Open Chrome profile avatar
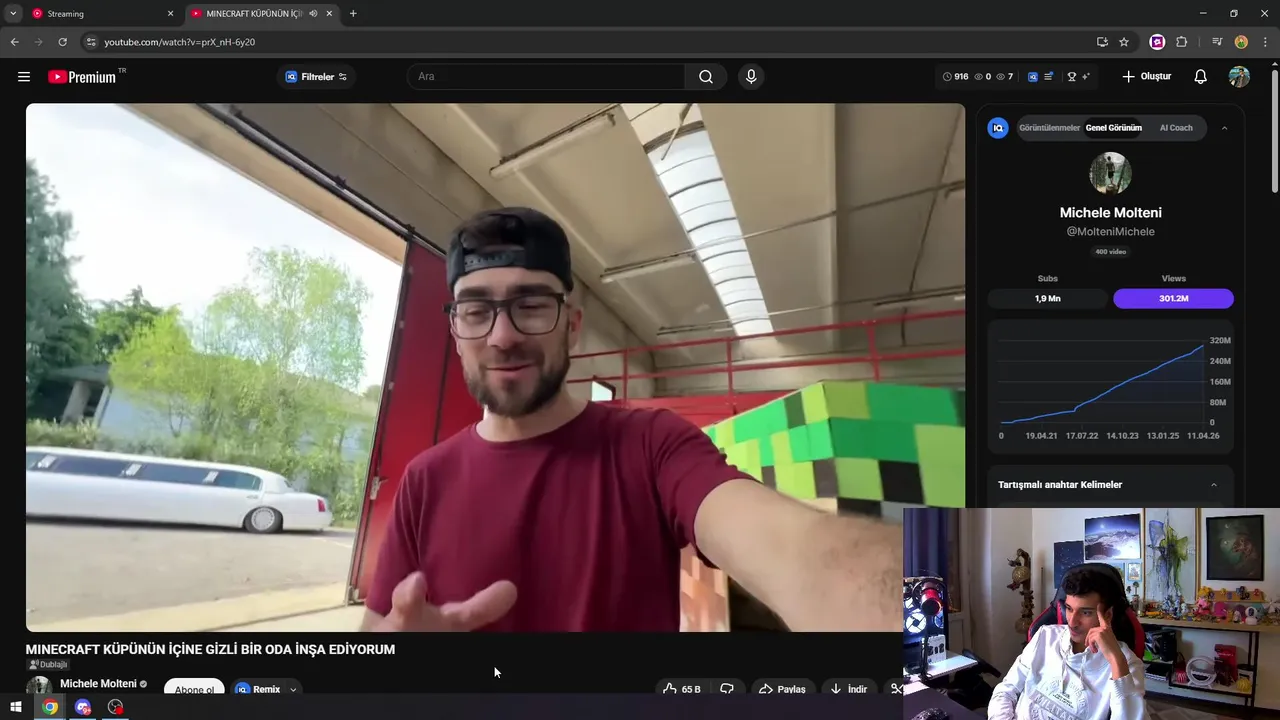This screenshot has height=720, width=1280. 1241,42
